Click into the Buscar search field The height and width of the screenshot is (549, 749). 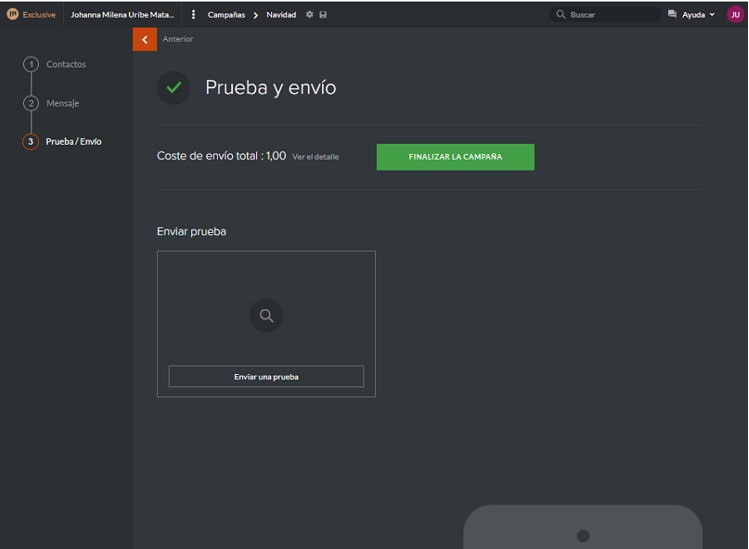(x=610, y=15)
